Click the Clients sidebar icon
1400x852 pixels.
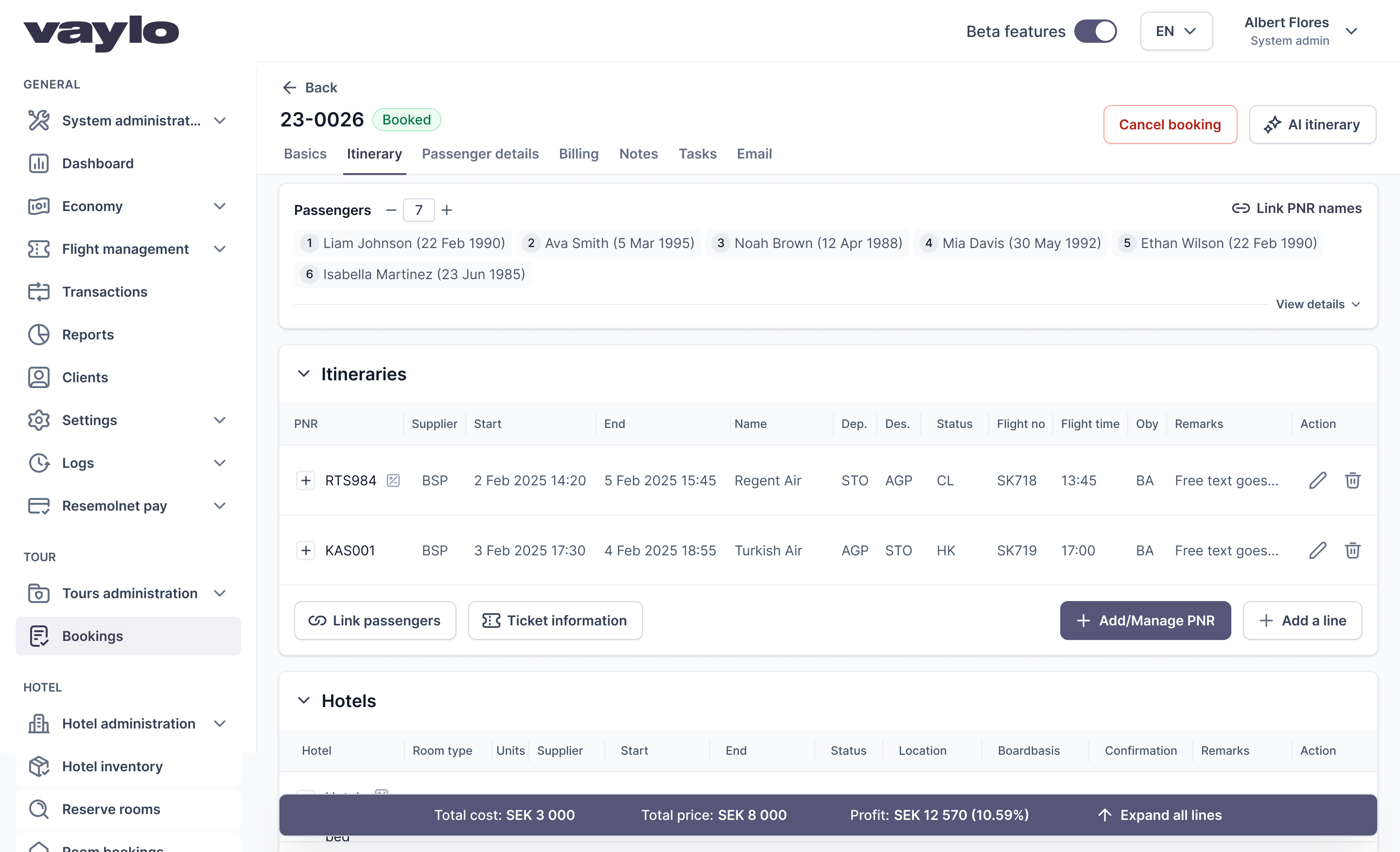(x=38, y=377)
